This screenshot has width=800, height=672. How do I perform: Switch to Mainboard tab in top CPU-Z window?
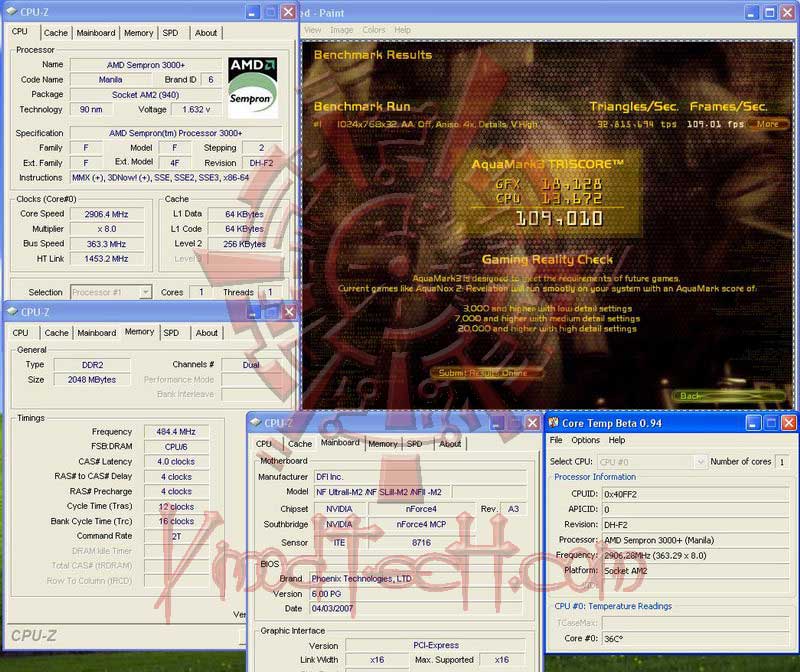96,33
